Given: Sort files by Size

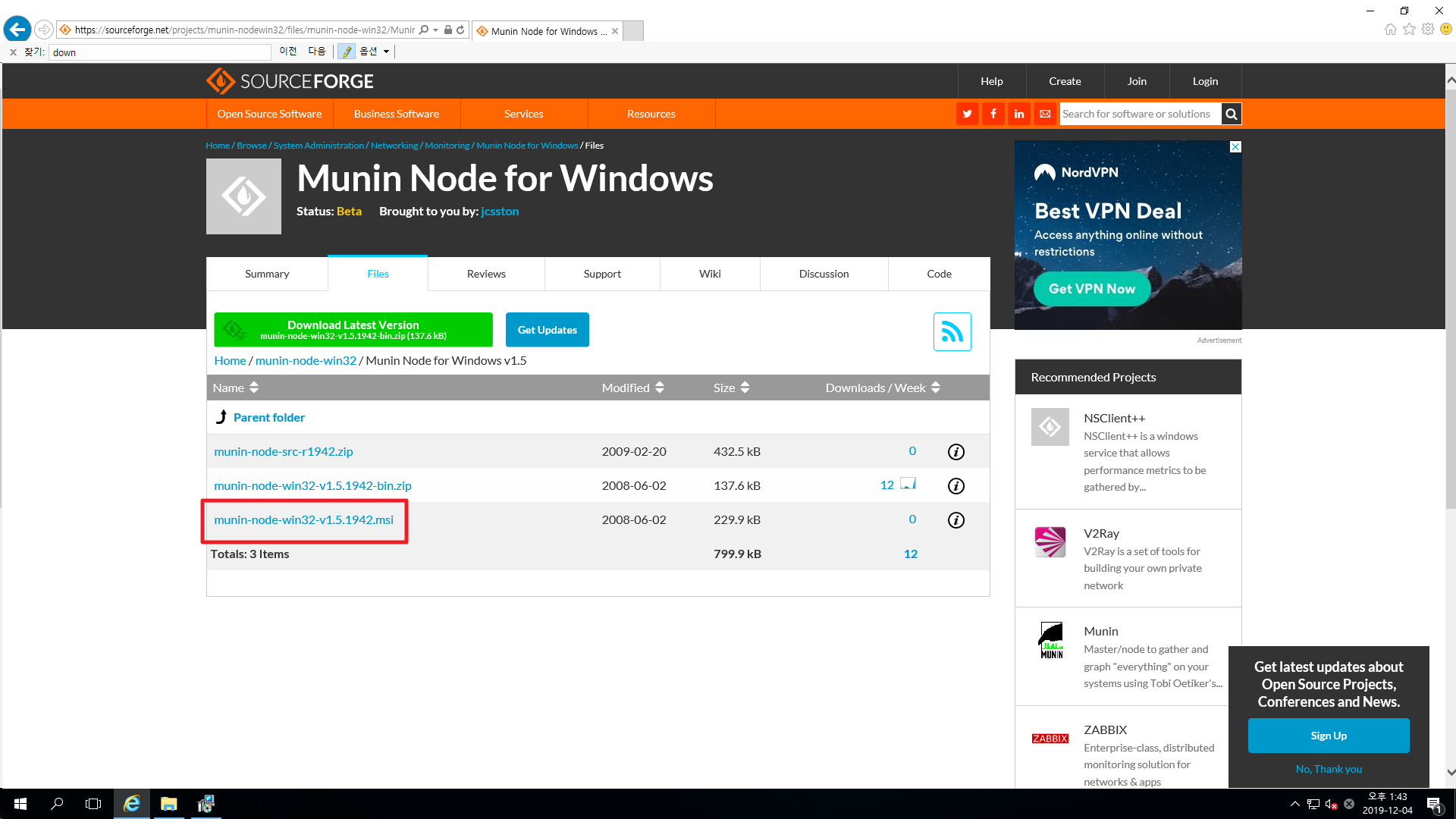Looking at the screenshot, I should 732,388.
